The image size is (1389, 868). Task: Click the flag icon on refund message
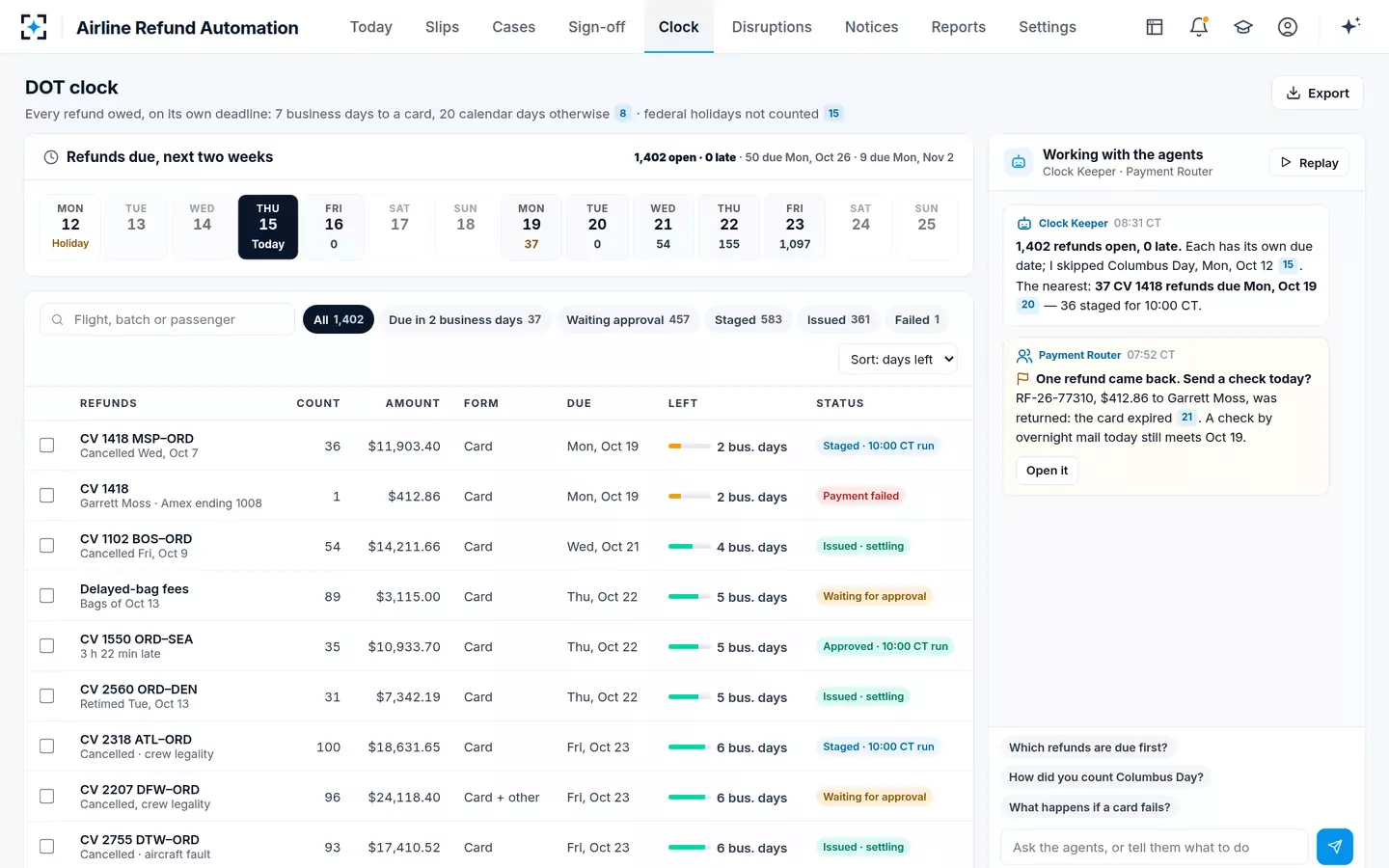tap(1022, 379)
